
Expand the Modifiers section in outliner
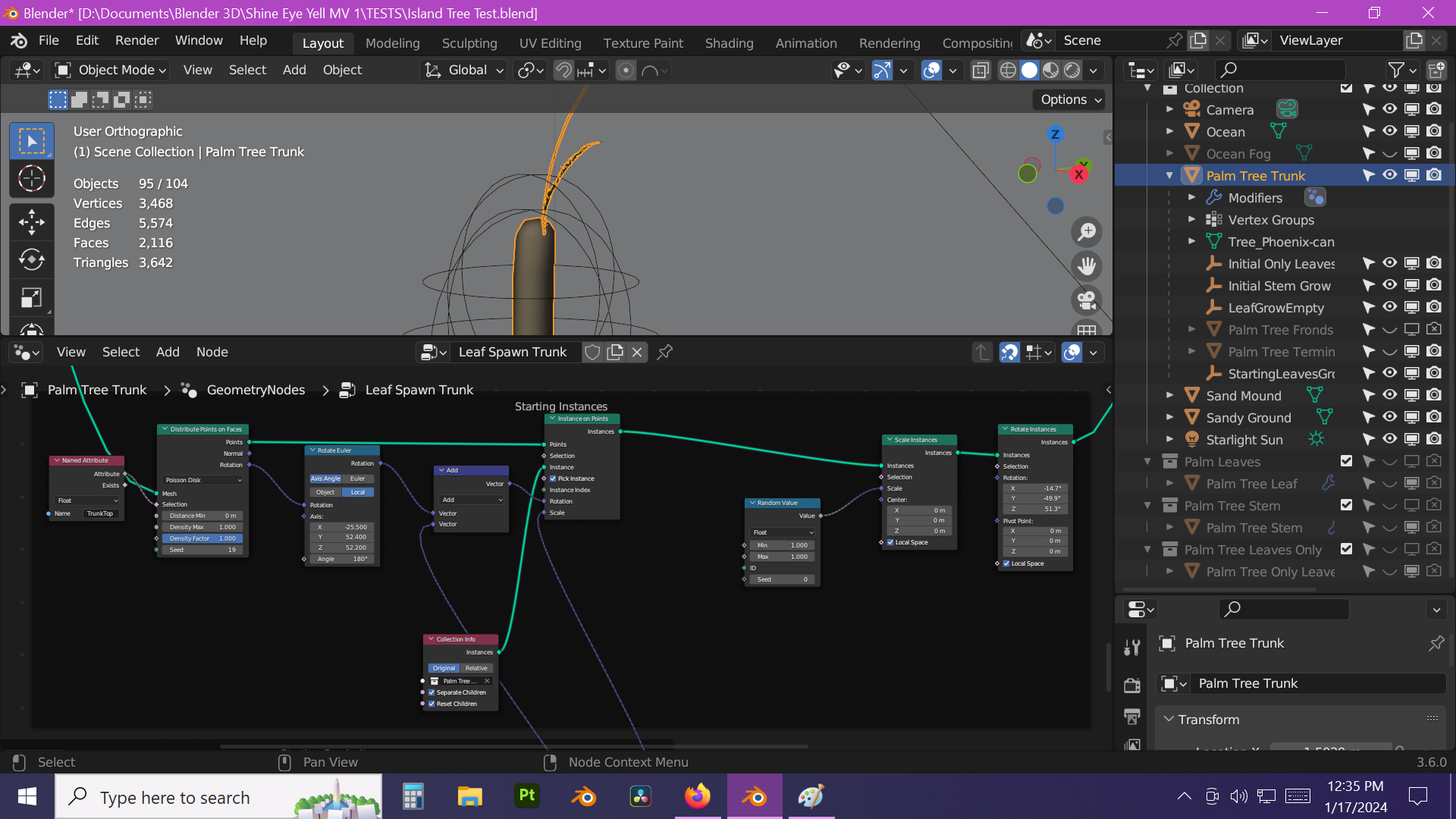[1193, 197]
